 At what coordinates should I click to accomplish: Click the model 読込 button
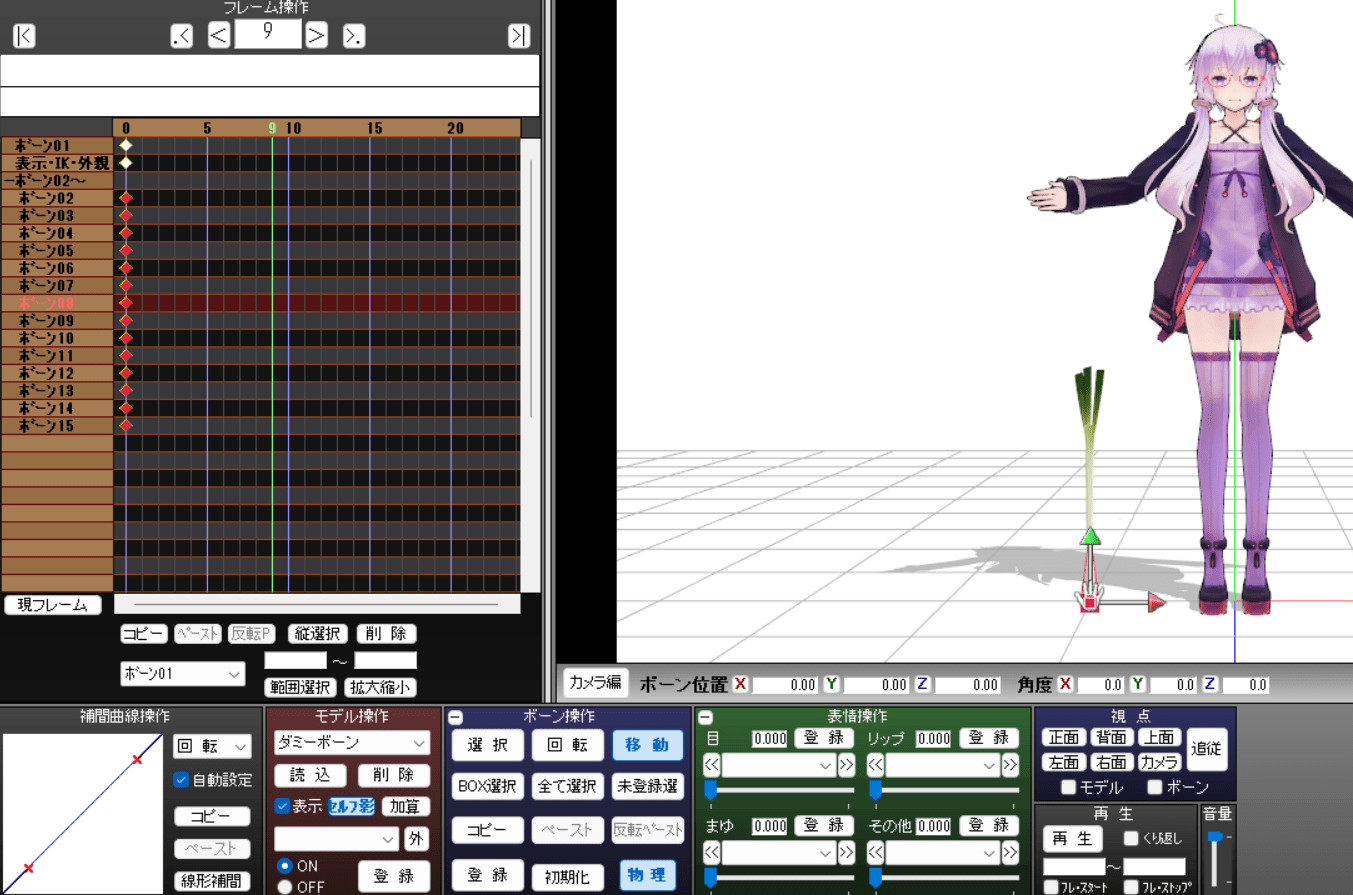[310, 776]
